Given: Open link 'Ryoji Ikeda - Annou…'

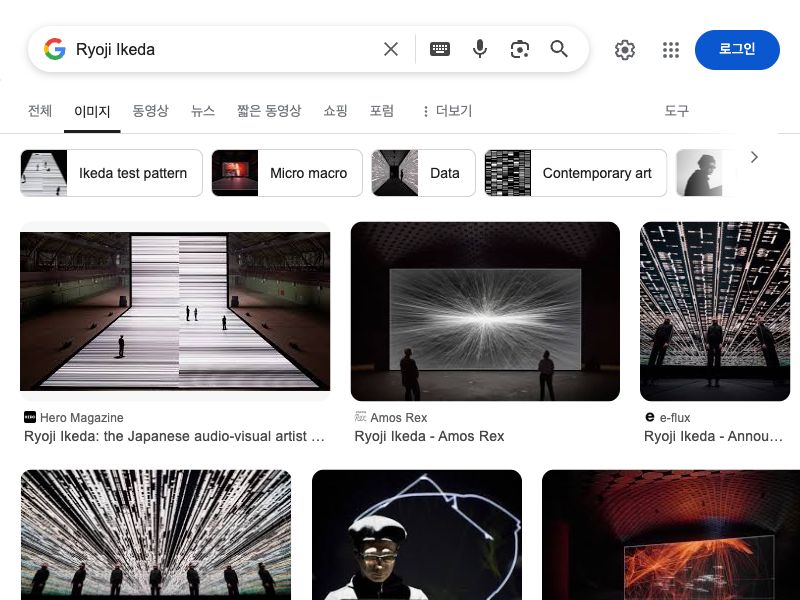Looking at the screenshot, I should tap(713, 436).
